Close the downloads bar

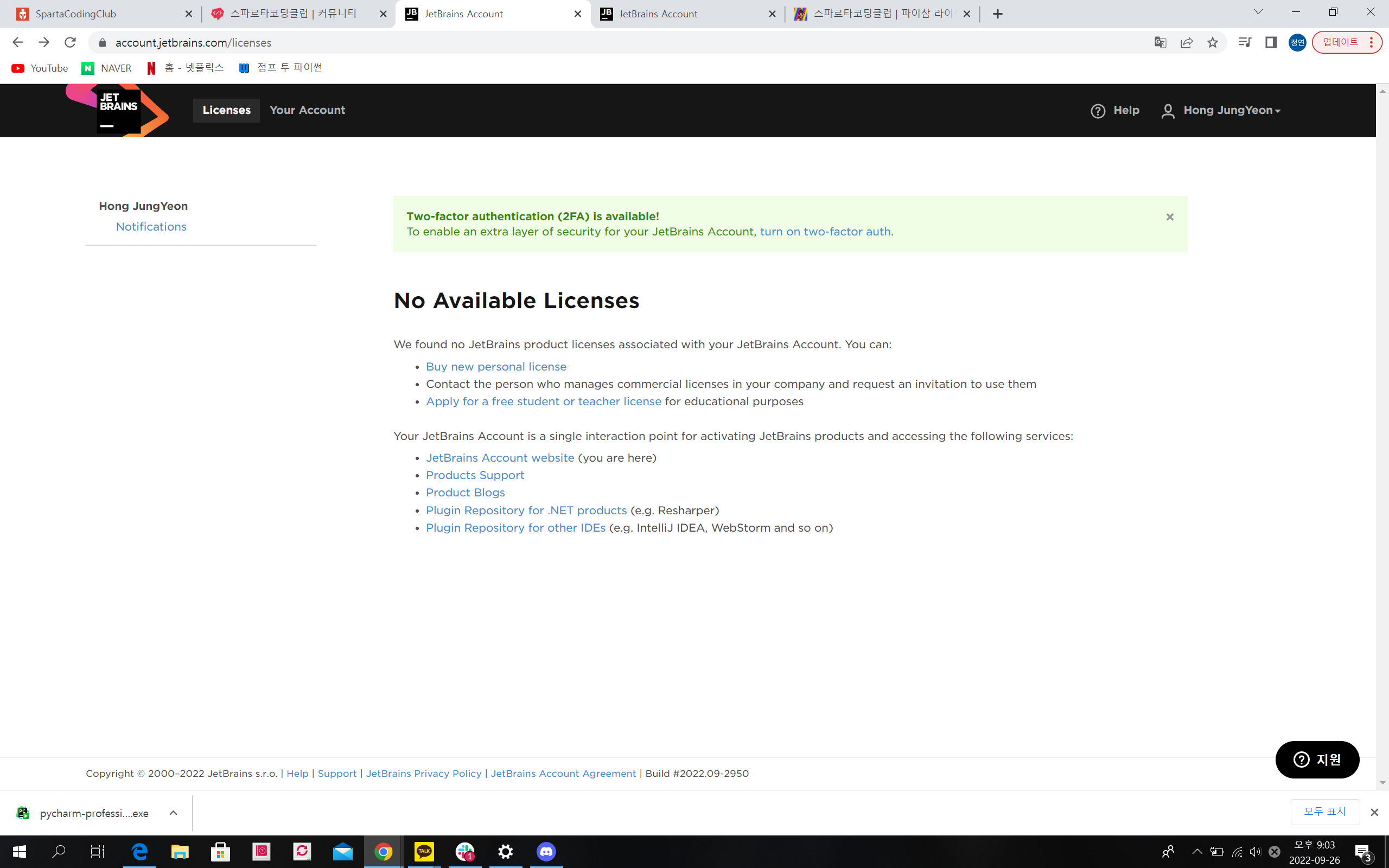point(1374,812)
